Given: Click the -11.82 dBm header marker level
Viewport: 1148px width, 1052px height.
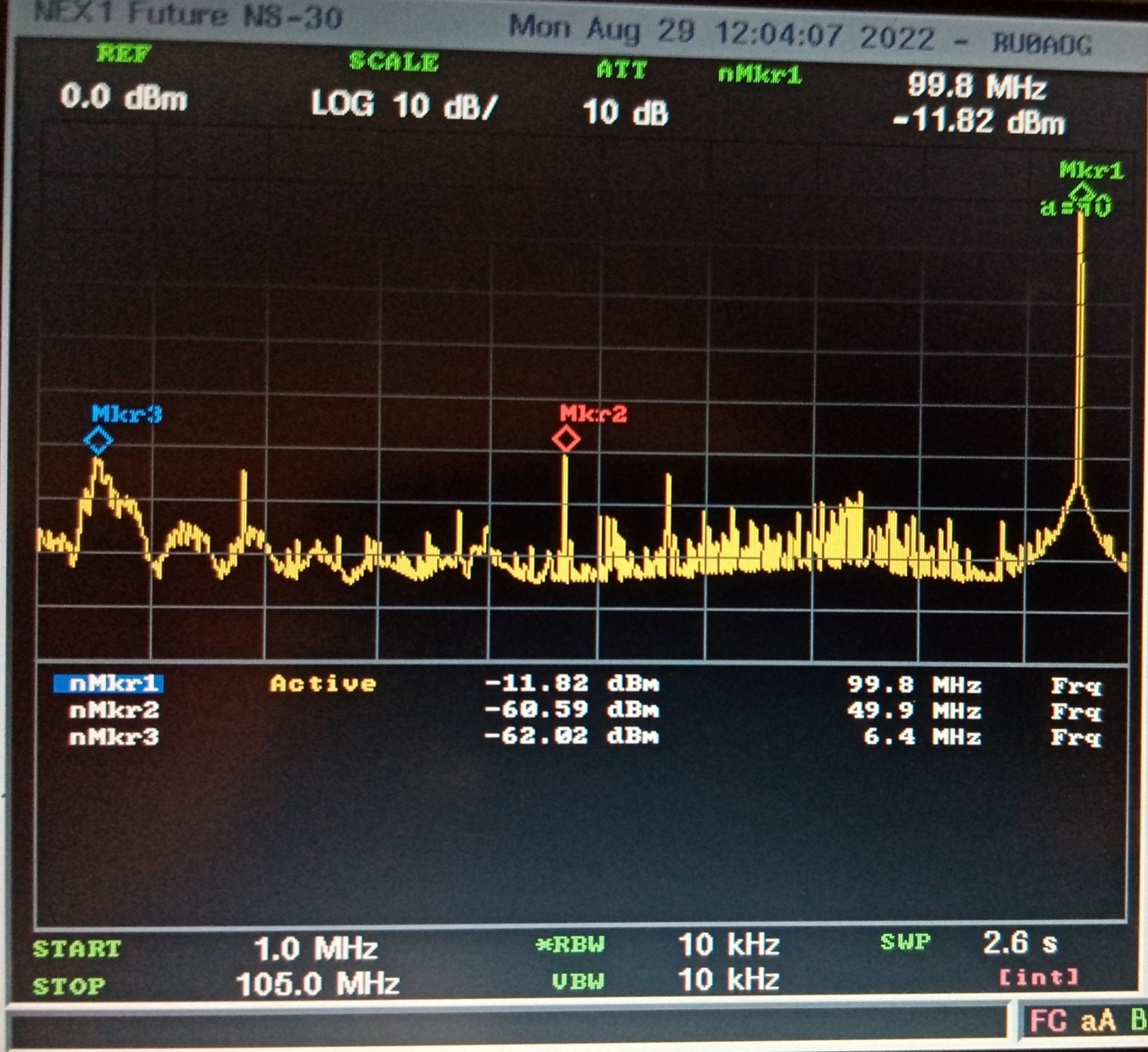Looking at the screenshot, I should pos(978,121).
